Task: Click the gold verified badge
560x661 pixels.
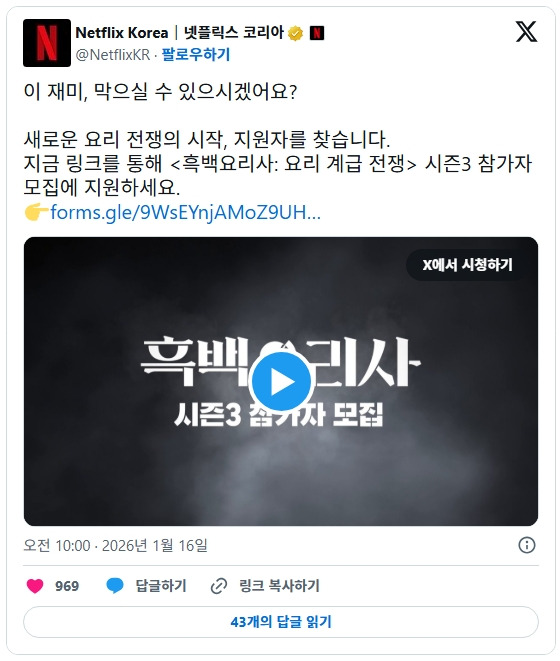Action: coord(296,33)
